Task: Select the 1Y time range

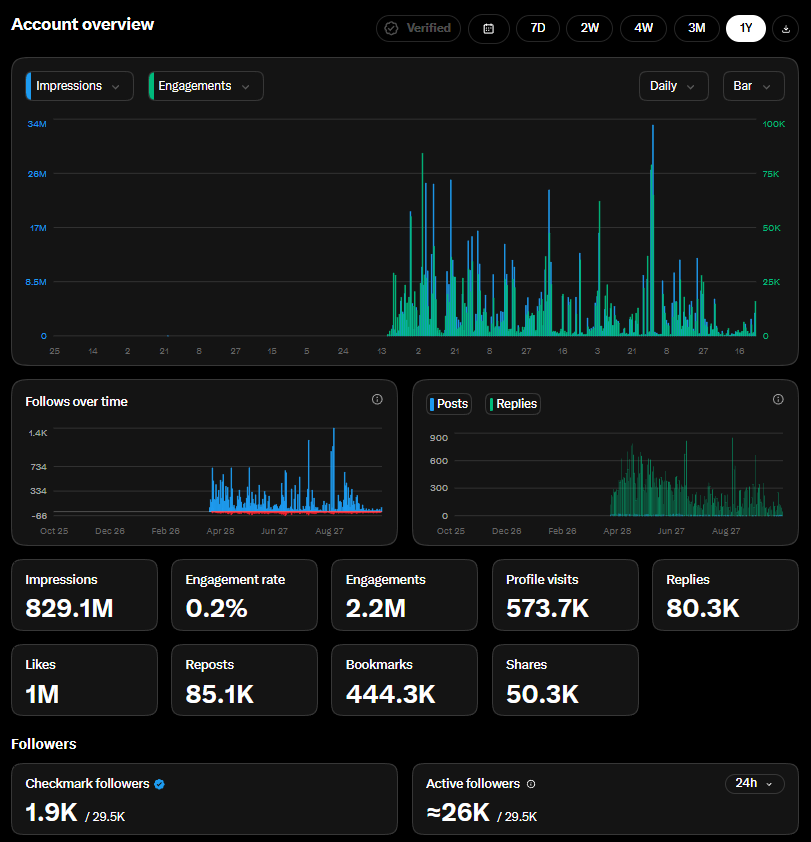Action: [x=746, y=28]
